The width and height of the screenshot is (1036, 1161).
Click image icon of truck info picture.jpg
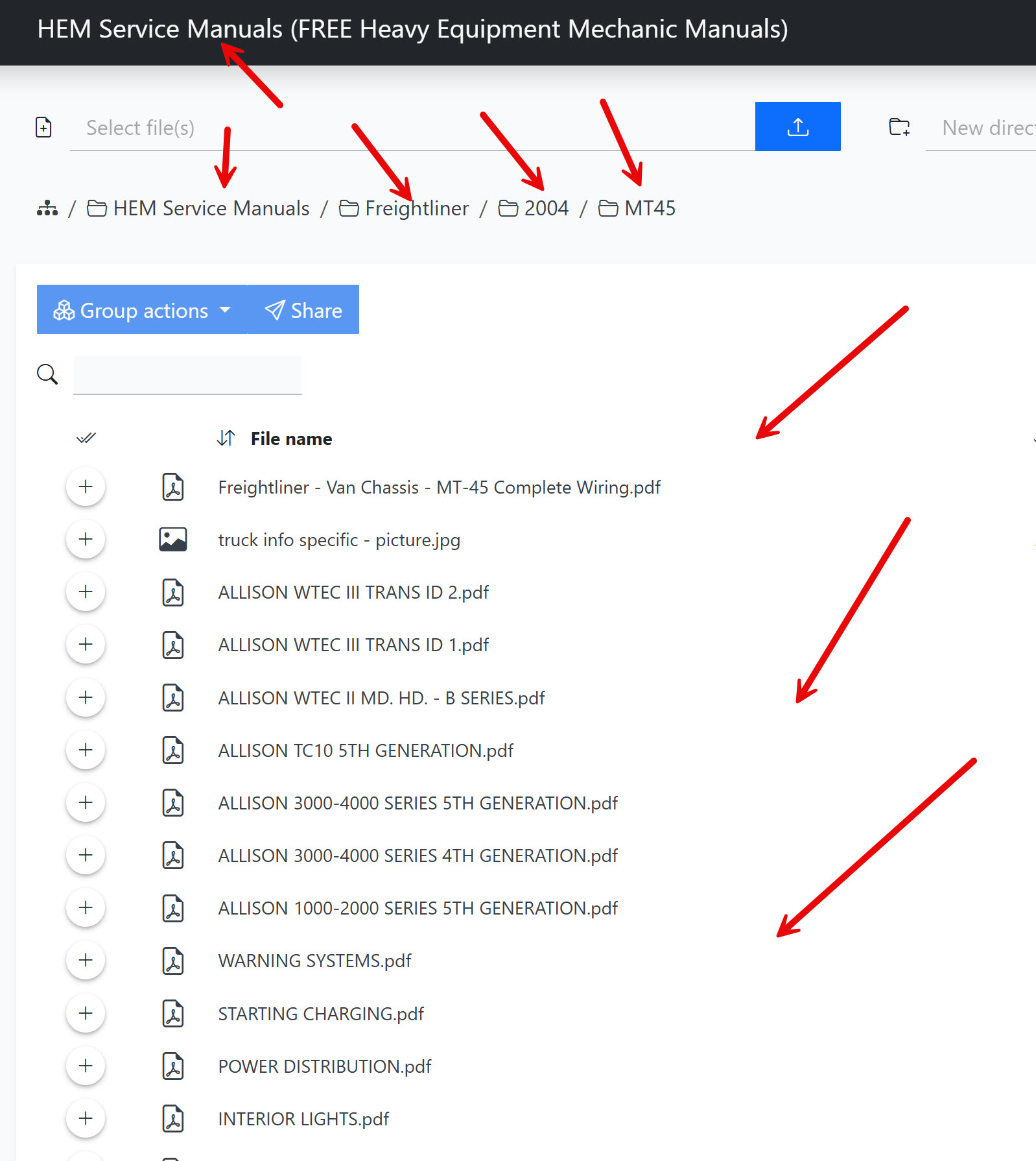pyautogui.click(x=173, y=539)
